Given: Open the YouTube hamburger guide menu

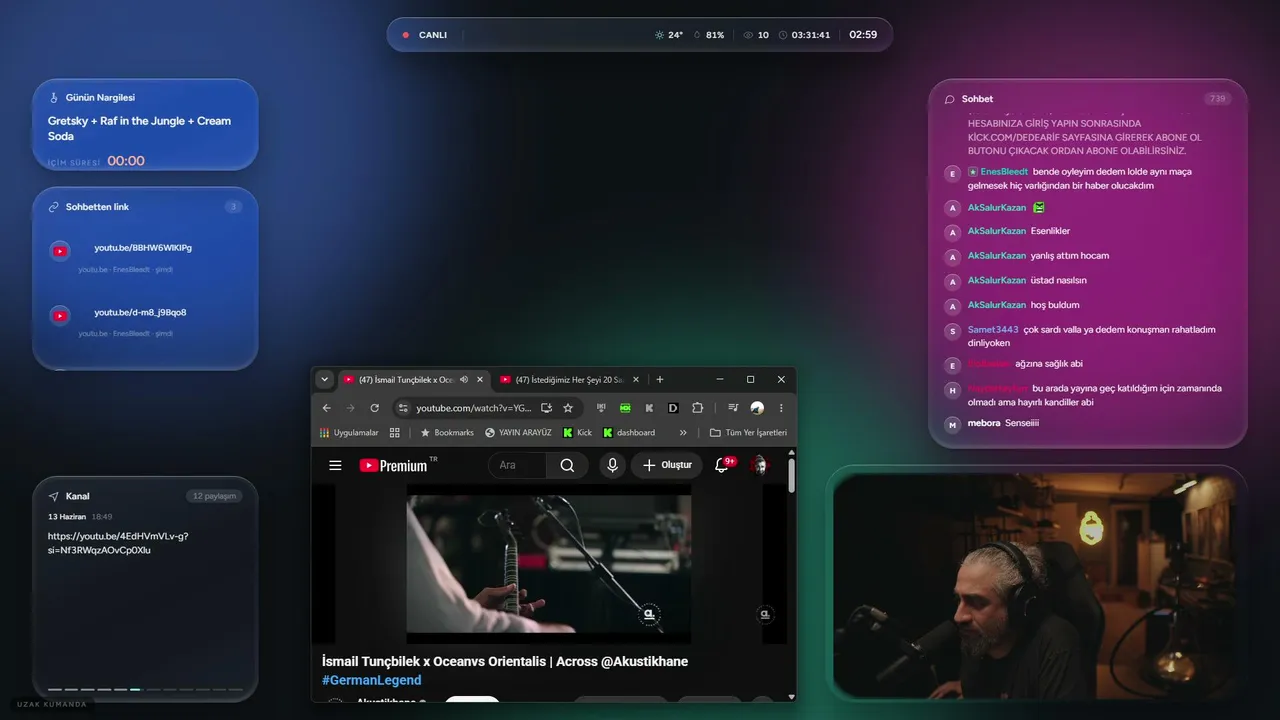Looking at the screenshot, I should [x=335, y=465].
